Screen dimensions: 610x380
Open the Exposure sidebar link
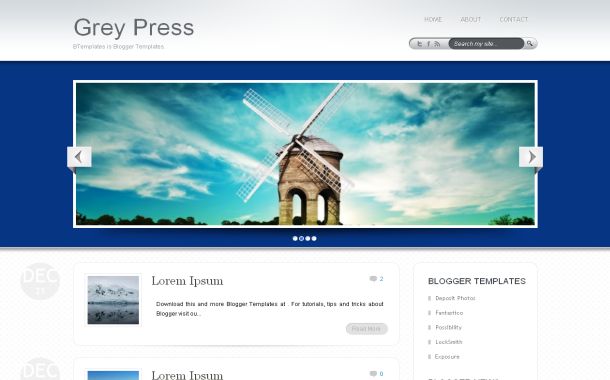(x=447, y=357)
